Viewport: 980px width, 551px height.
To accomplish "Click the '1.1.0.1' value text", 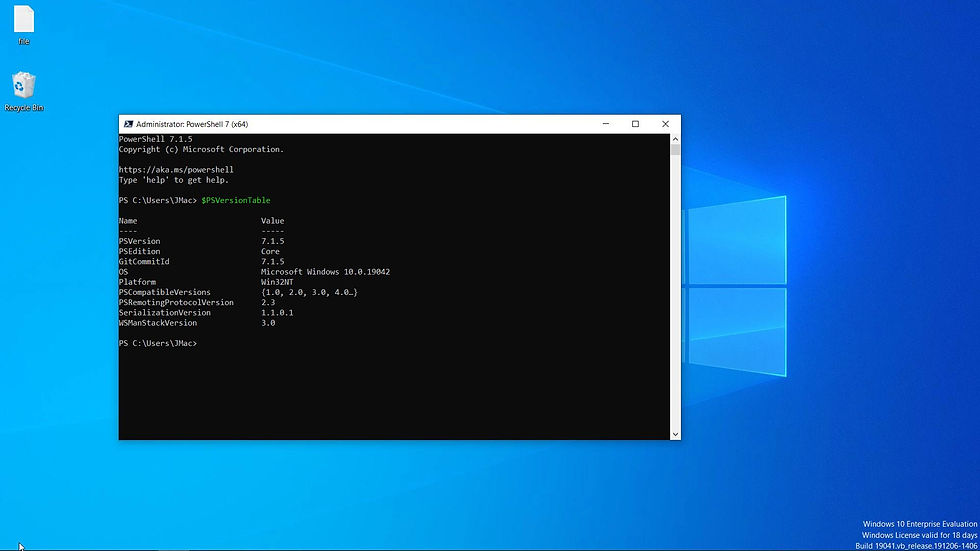I will pyautogui.click(x=277, y=312).
